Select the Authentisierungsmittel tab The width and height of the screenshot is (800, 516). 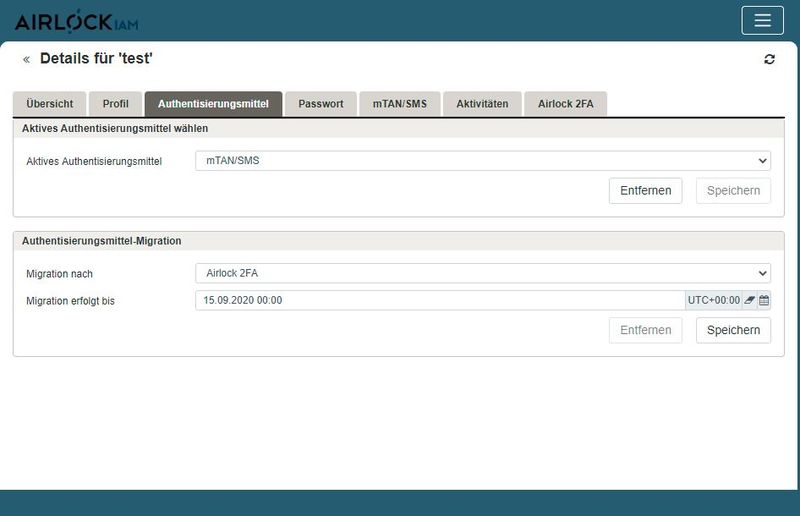213,104
